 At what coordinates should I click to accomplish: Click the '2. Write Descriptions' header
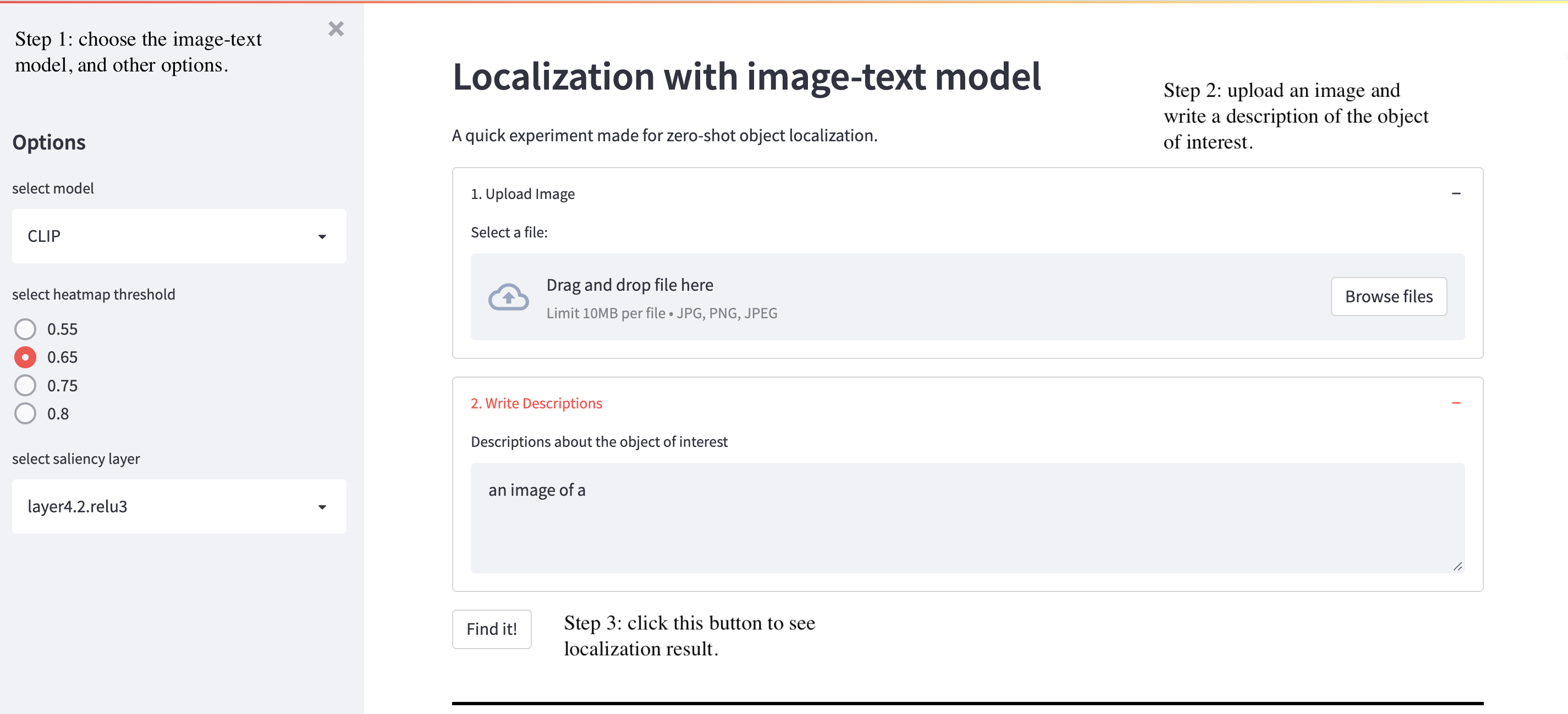click(x=536, y=403)
